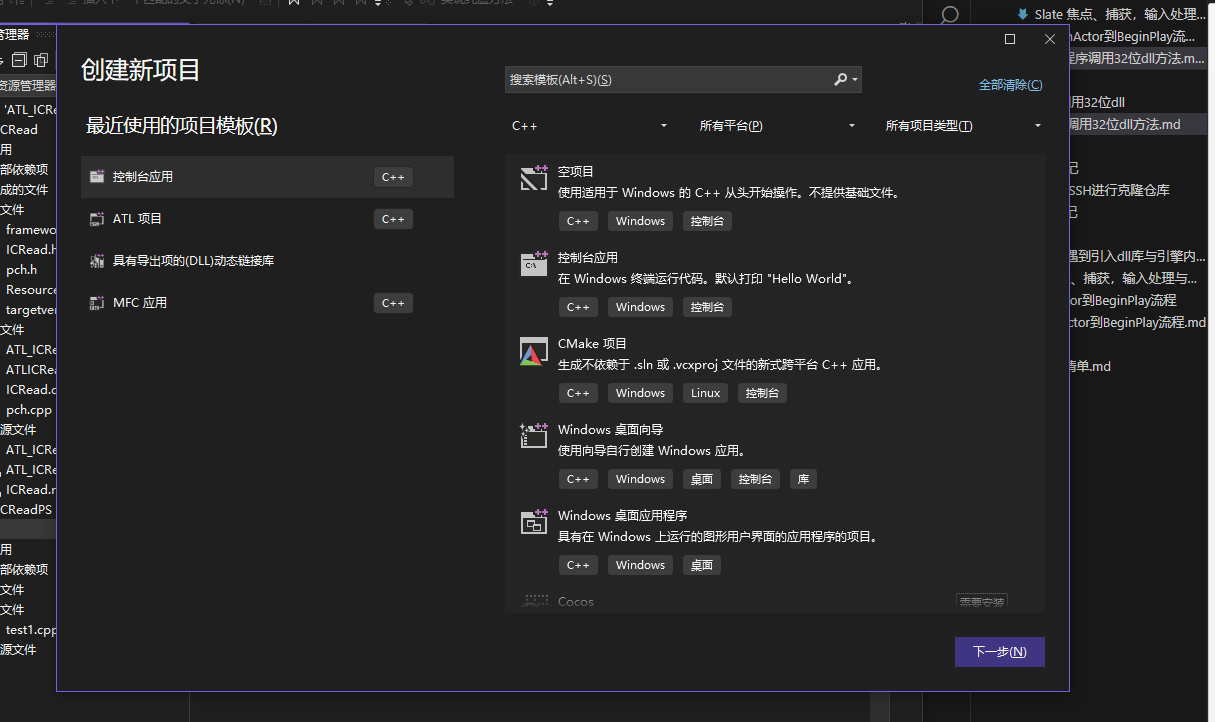This screenshot has width=1215, height=722.
Task: Click the search magnifier icon in the background window
Action: pyautogui.click(x=950, y=15)
